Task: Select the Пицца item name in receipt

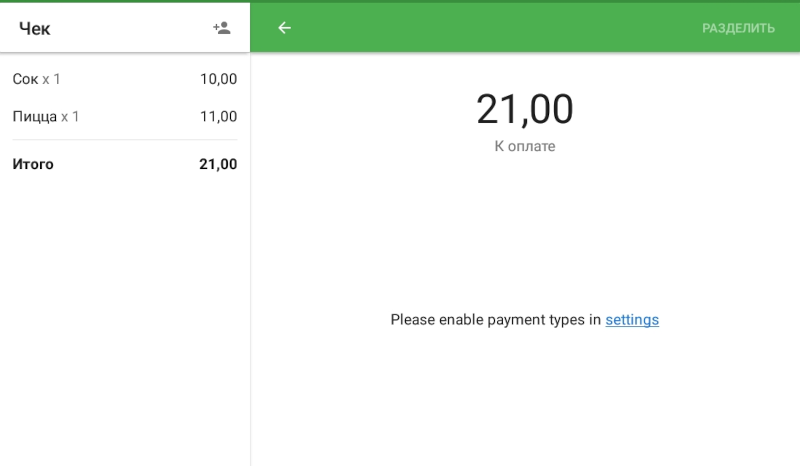Action: click(34, 117)
